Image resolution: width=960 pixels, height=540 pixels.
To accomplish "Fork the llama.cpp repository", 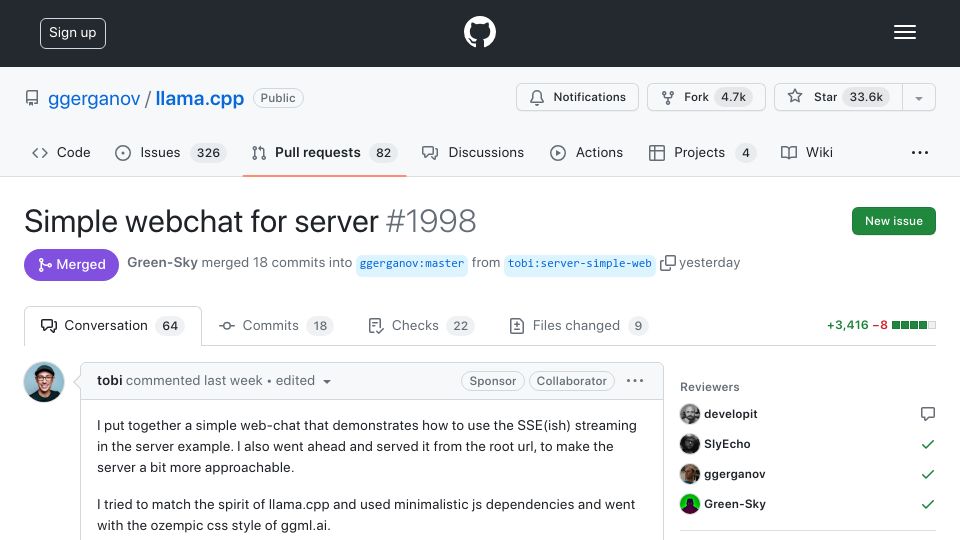I will [706, 97].
